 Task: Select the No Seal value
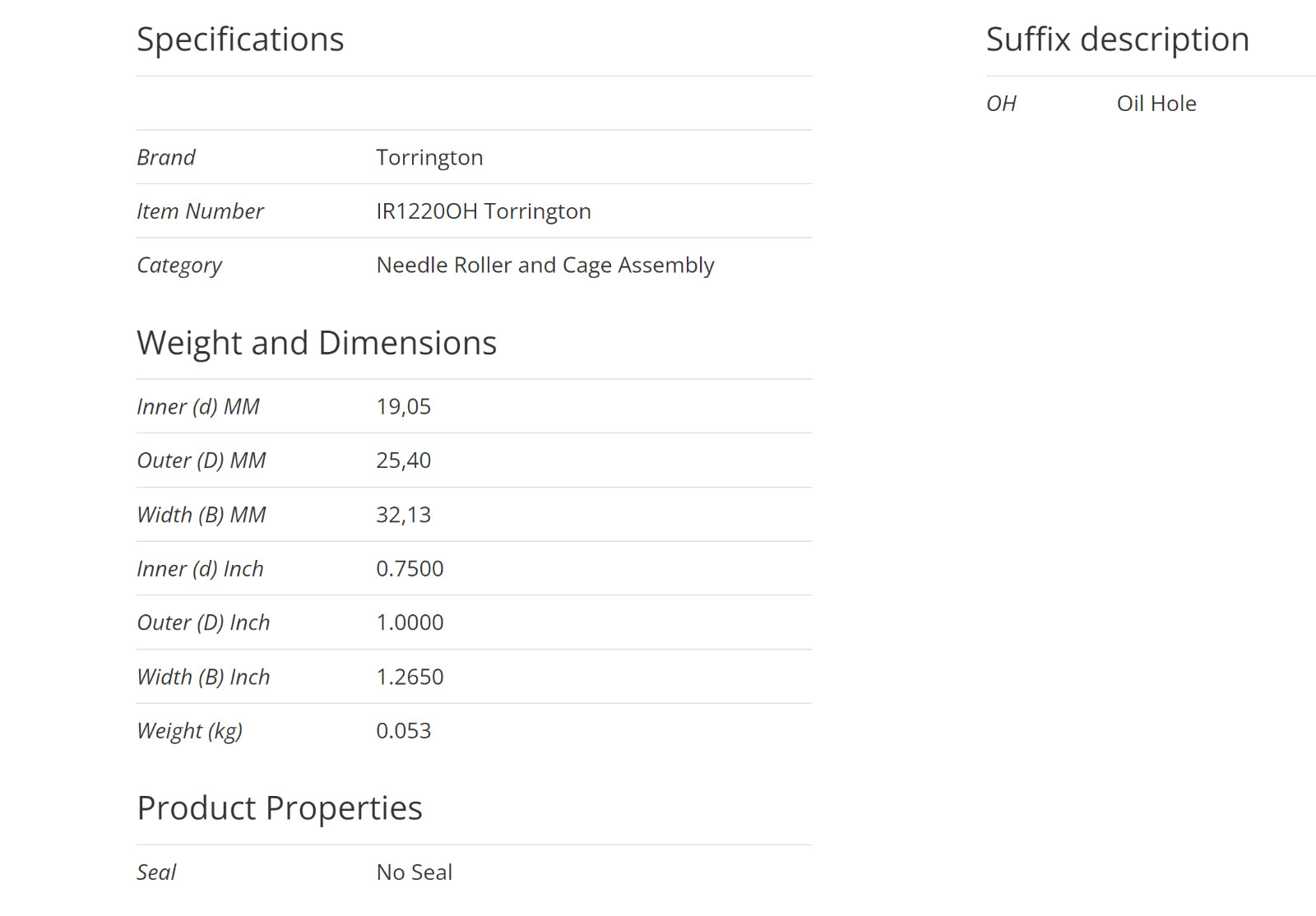pyautogui.click(x=415, y=872)
